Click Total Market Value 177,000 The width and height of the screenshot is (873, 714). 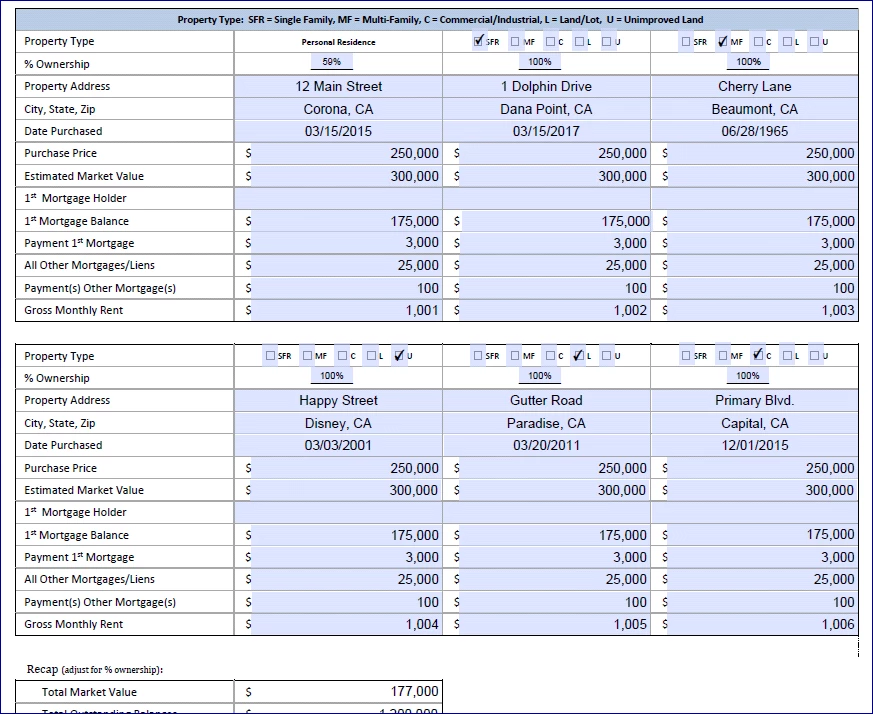(414, 691)
